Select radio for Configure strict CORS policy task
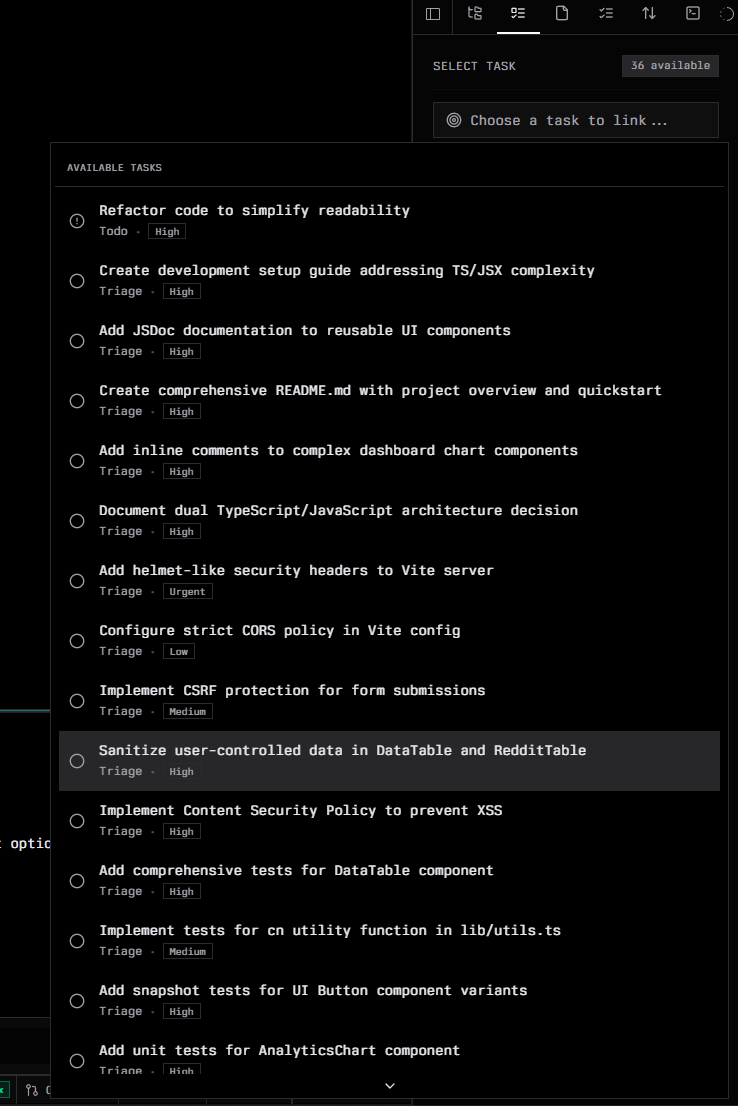Image resolution: width=738 pixels, height=1106 pixels. pos(77,640)
